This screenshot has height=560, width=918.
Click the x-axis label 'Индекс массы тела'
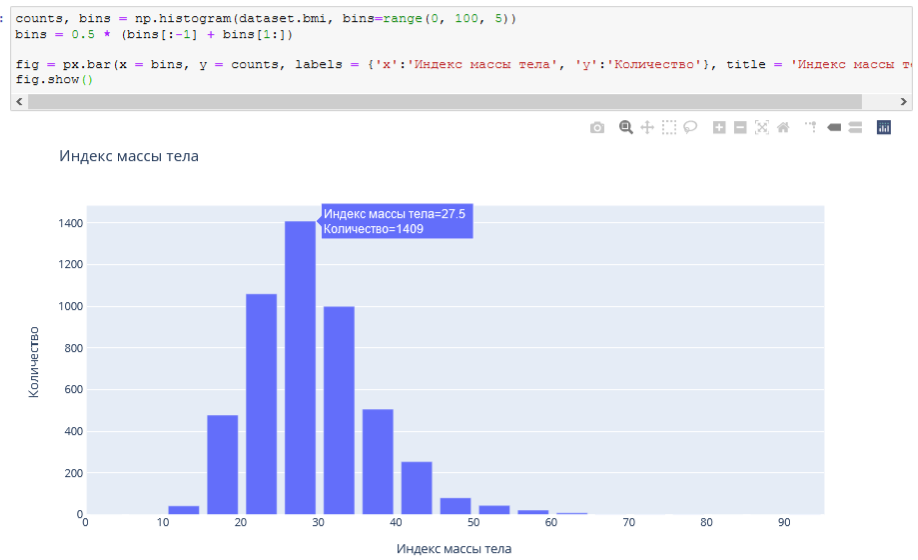click(x=454, y=549)
